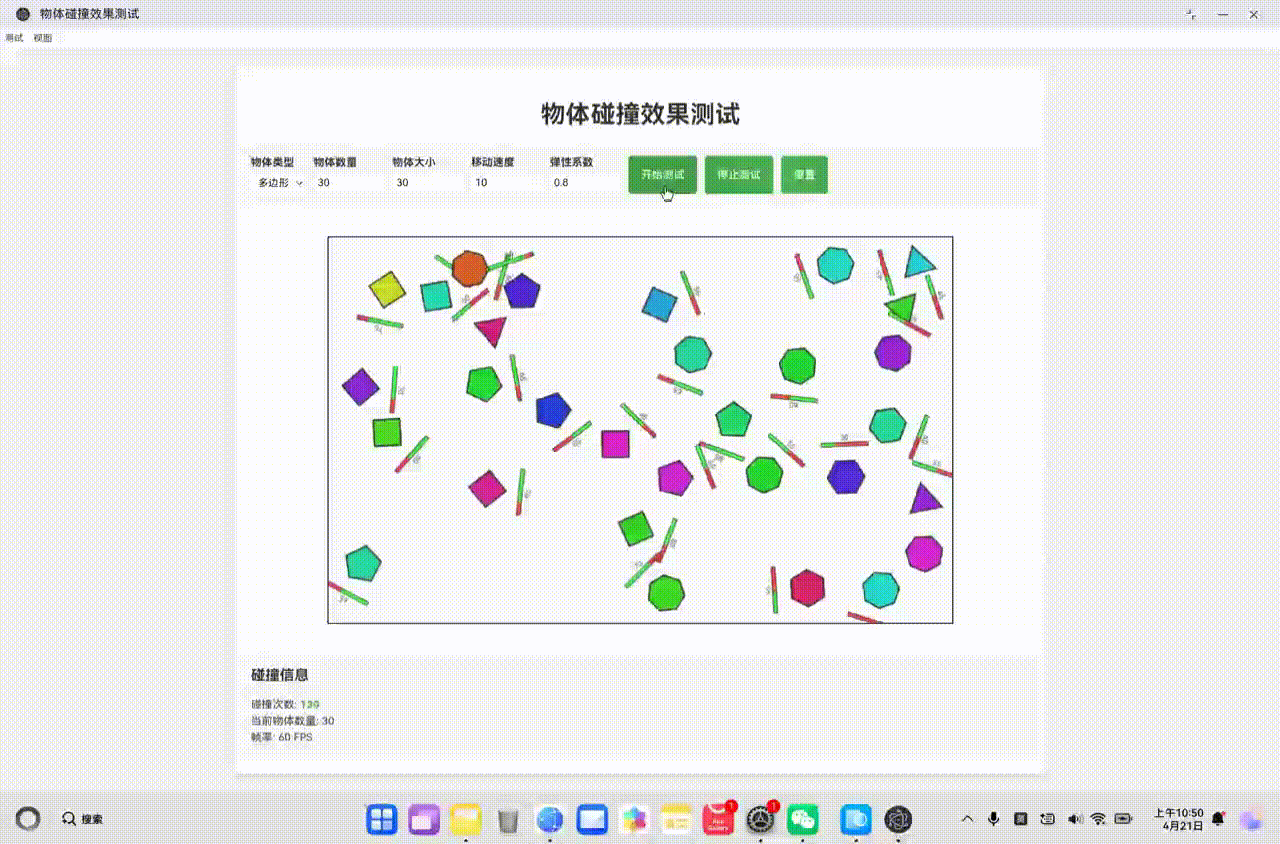The width and height of the screenshot is (1280, 844).
Task: Click the microphone icon in the system tray
Action: 992,818
